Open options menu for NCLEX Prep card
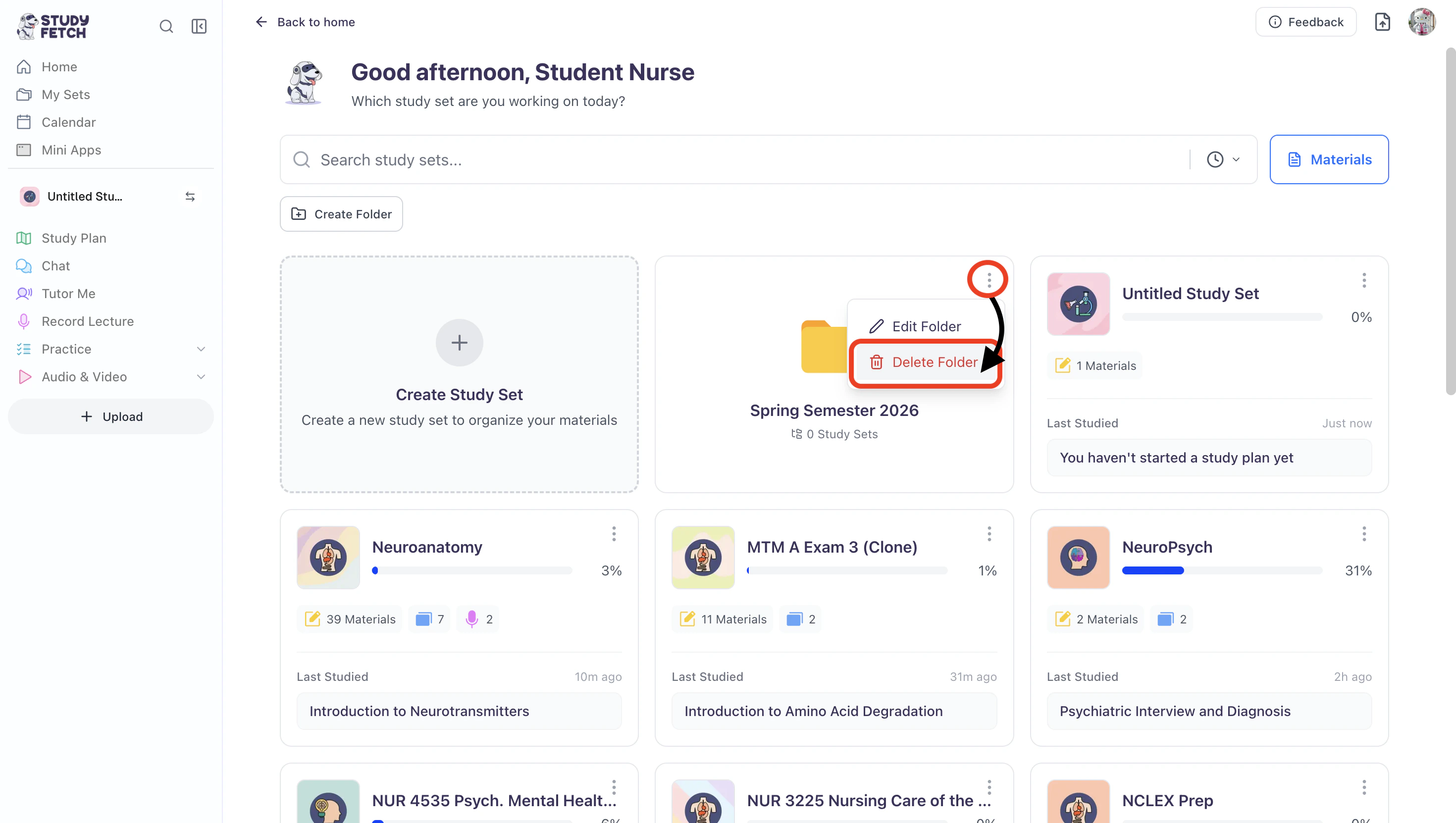 point(1364,787)
